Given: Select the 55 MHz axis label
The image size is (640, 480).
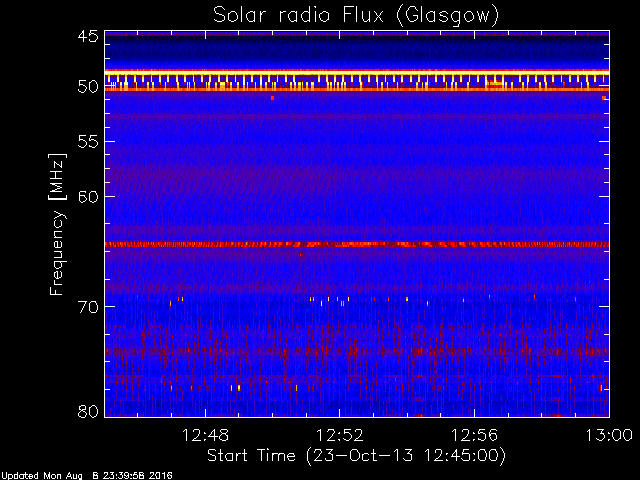Looking at the screenshot, I should tap(88, 142).
